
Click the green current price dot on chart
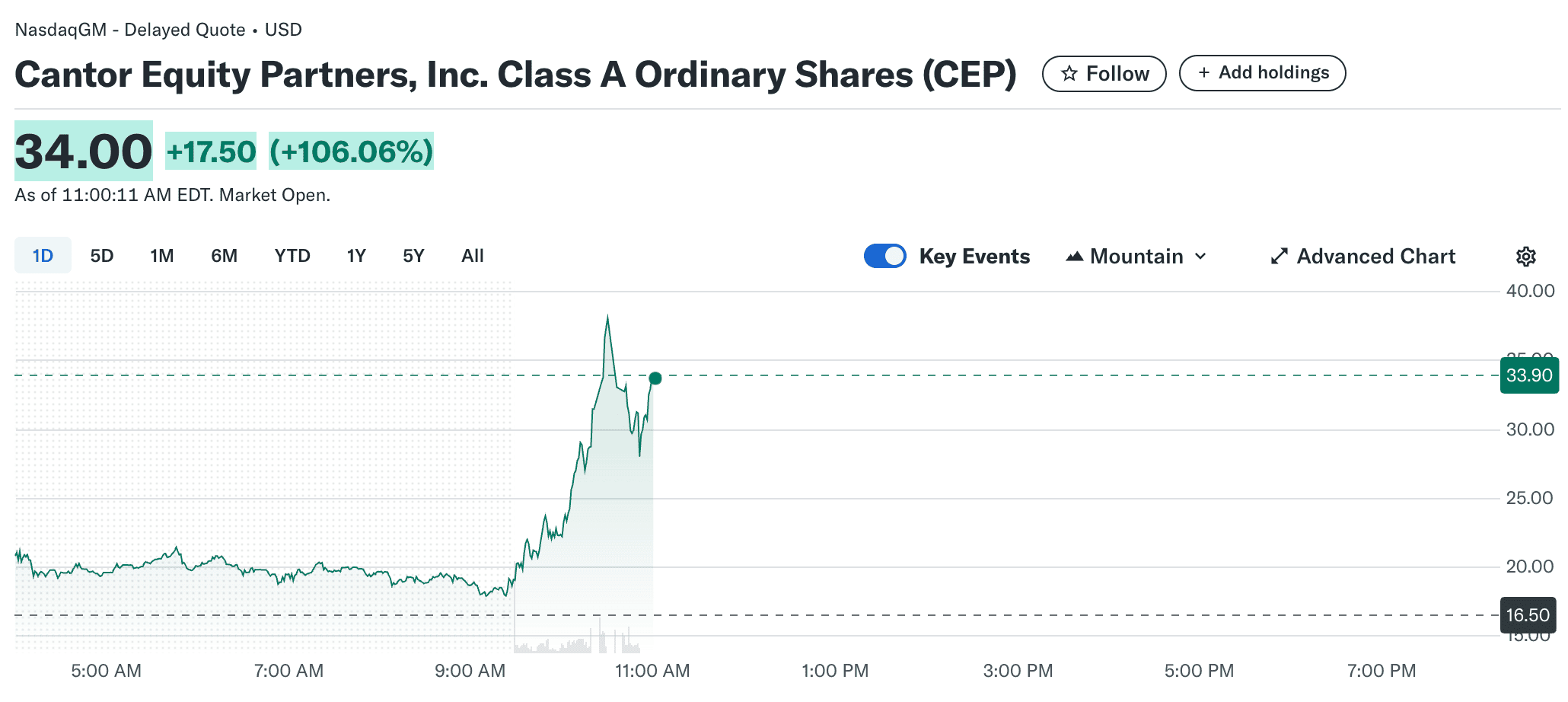tap(655, 378)
